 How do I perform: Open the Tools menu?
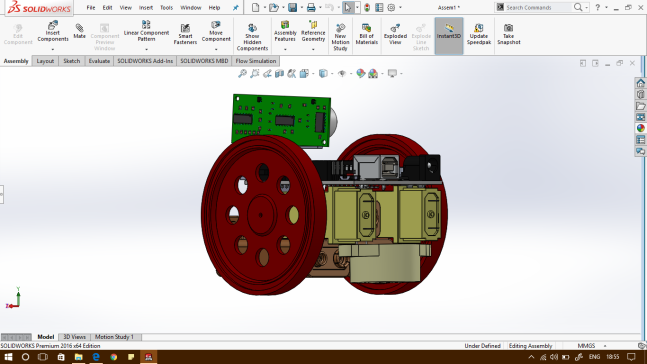pos(166,7)
